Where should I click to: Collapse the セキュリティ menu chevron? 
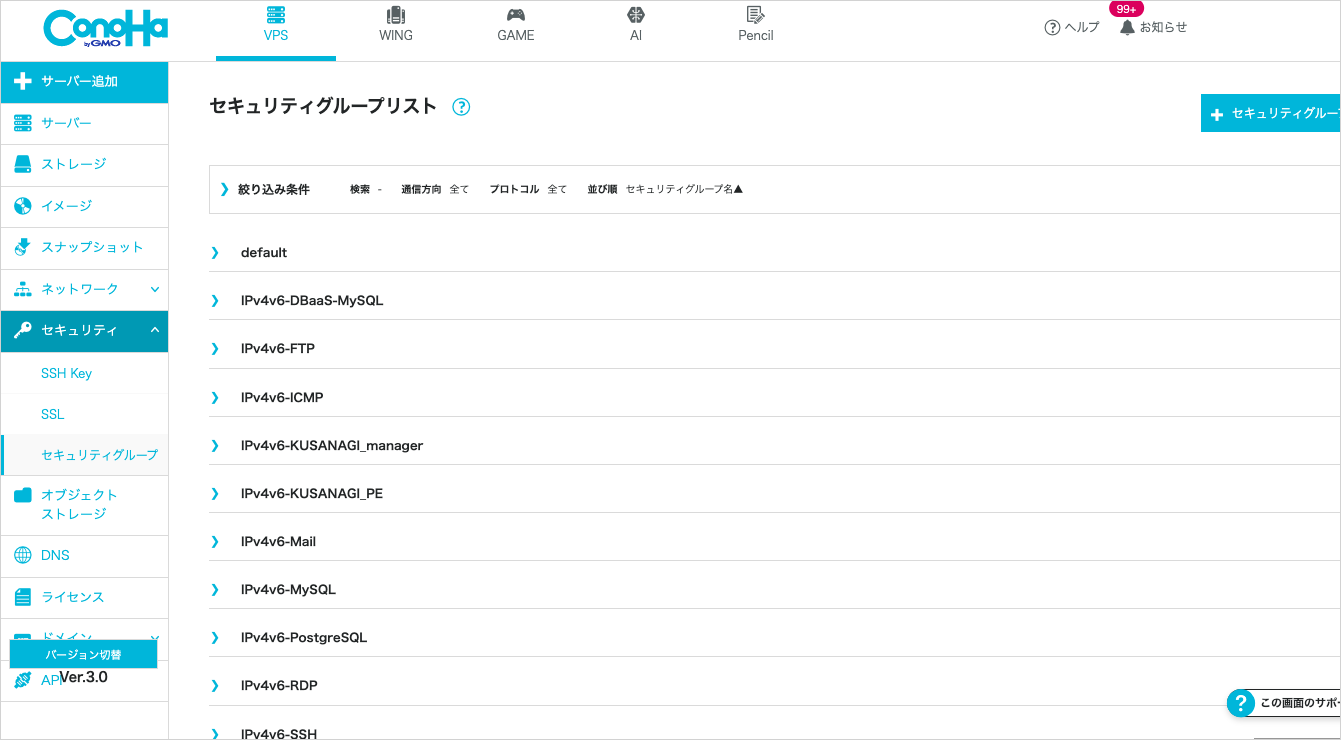155,330
